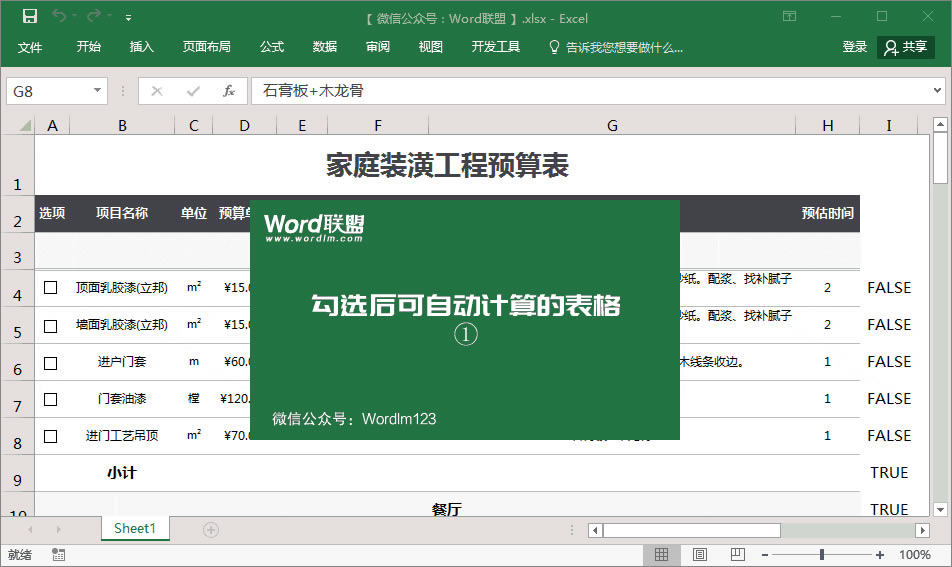Switch to Page Break Preview icon

pos(738,554)
